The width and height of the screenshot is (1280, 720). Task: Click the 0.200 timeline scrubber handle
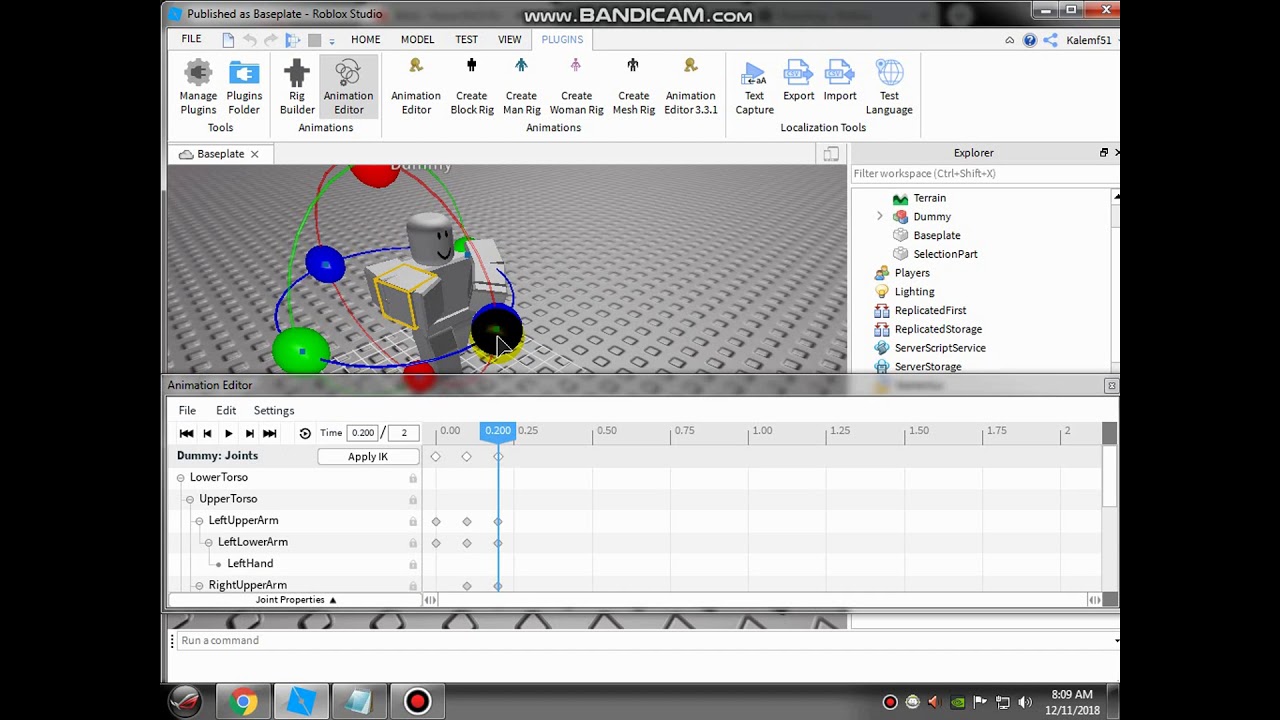click(x=498, y=431)
